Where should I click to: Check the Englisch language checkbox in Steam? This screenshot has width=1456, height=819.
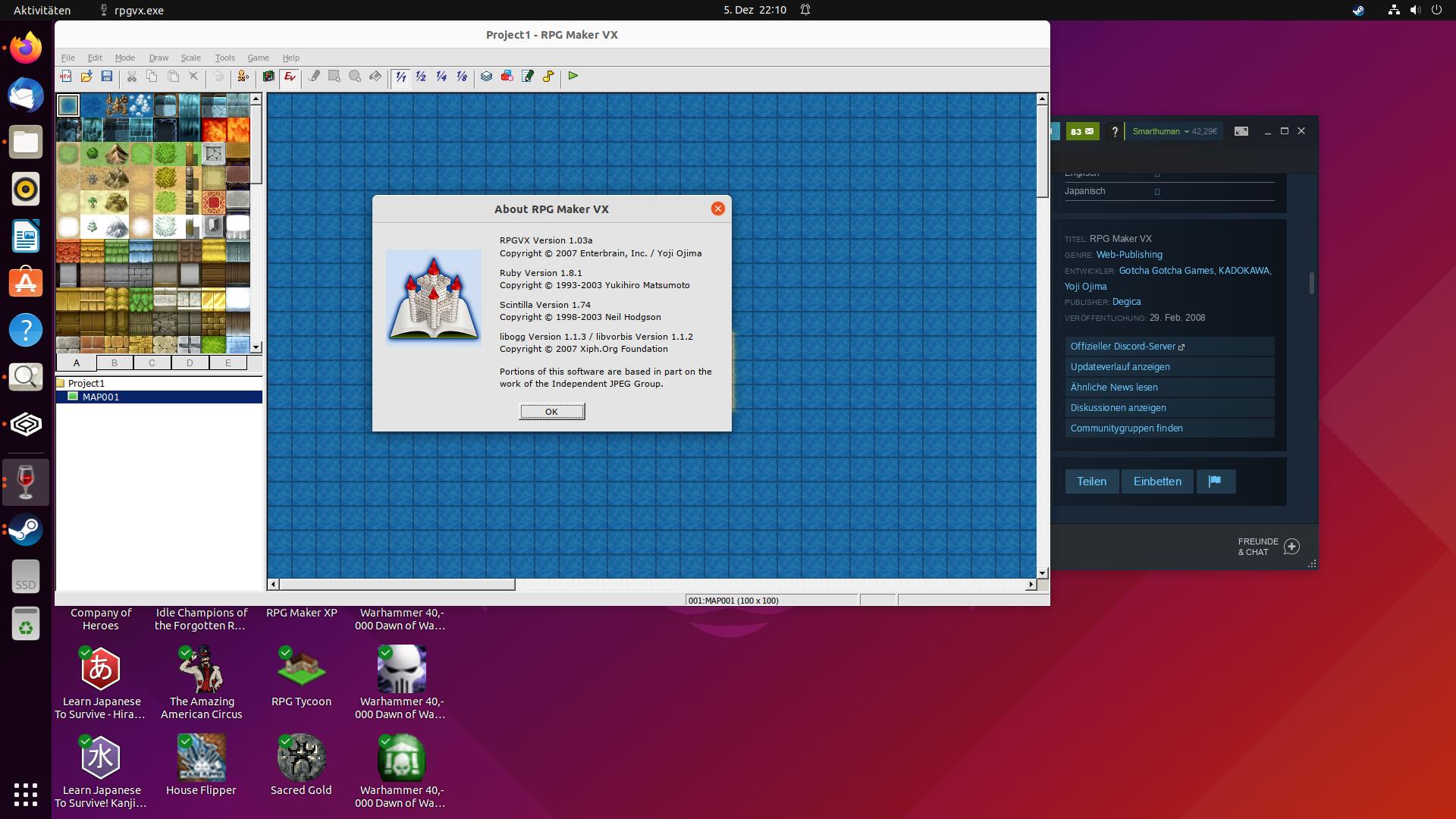(x=1157, y=173)
